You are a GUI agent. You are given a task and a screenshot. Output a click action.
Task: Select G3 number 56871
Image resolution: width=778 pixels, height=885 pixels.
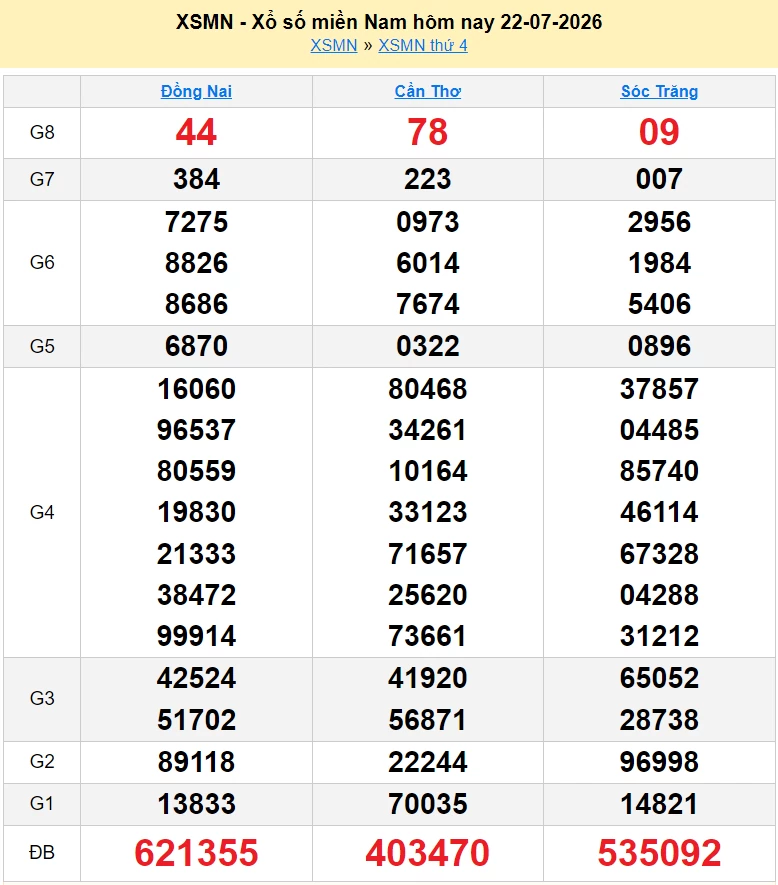427,720
